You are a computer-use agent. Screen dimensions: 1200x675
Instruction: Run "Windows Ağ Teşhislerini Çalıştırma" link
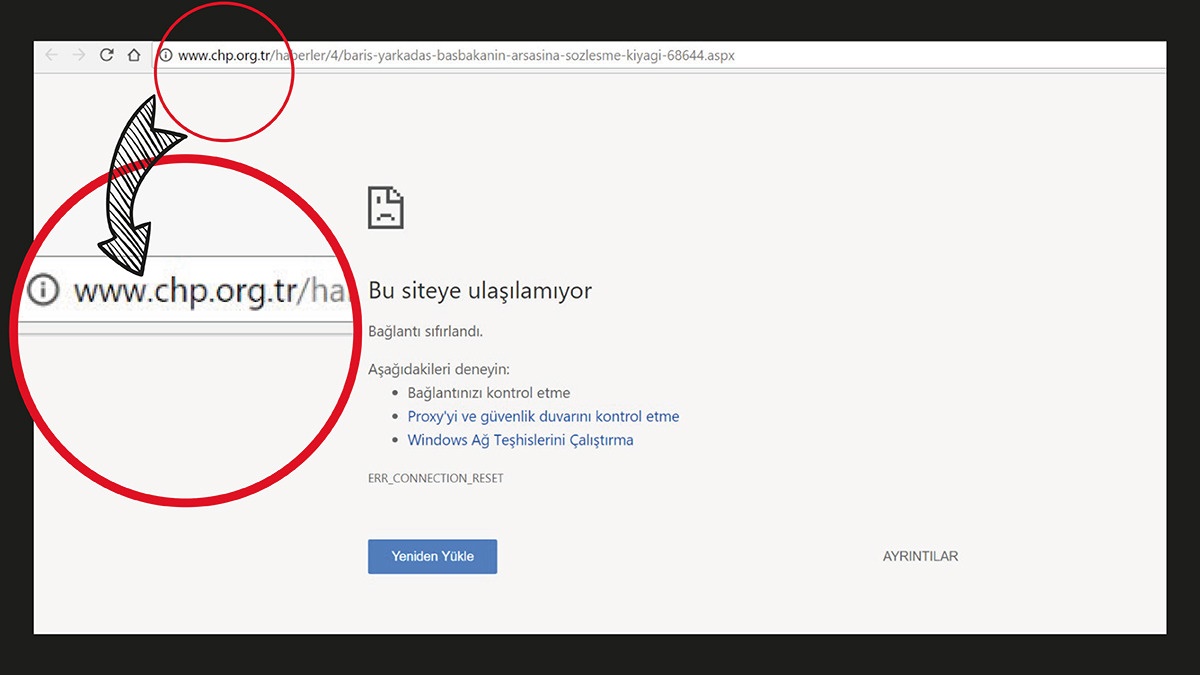pos(520,440)
